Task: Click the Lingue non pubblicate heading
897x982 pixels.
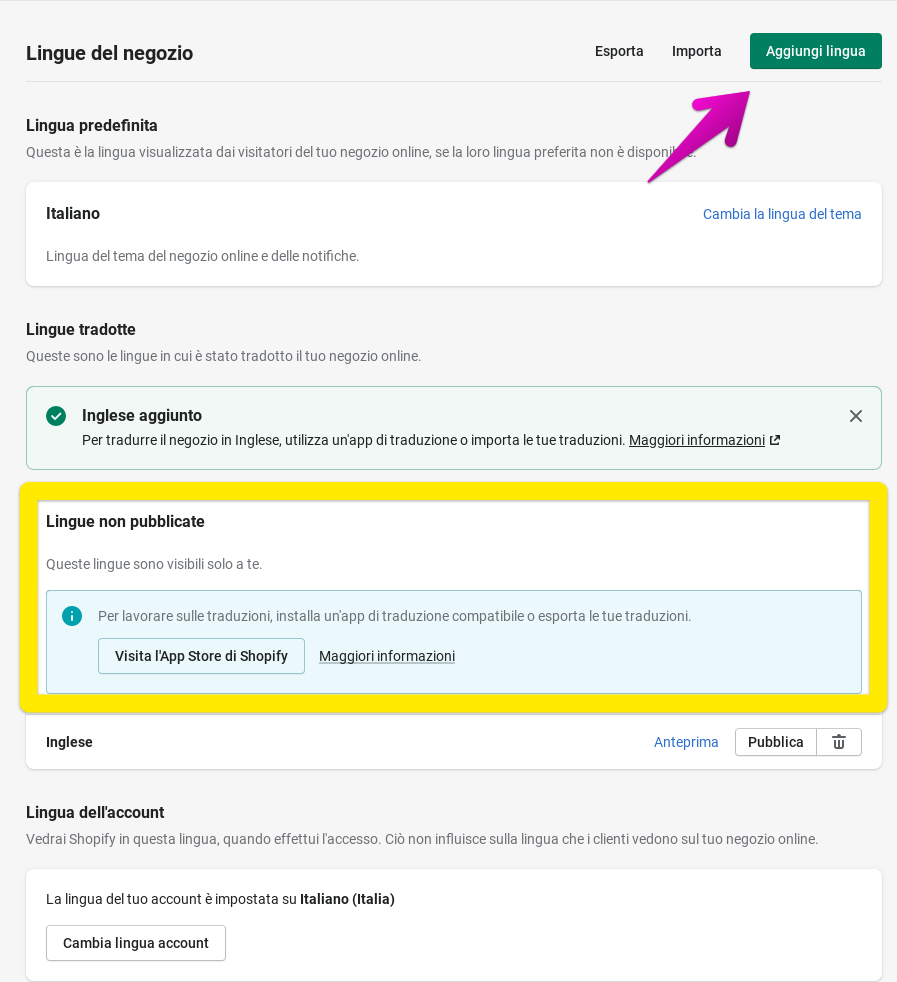Action: click(125, 521)
